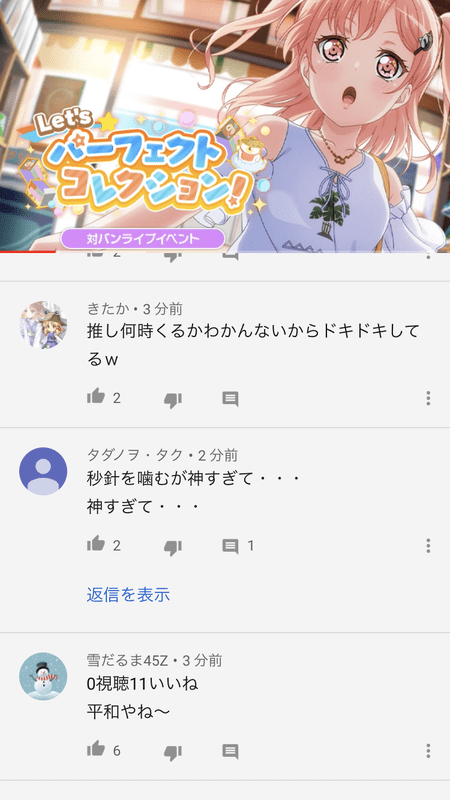The height and width of the screenshot is (800, 450).
Task: Open タダノヲ・タク's default profile avatar
Action: [x=43, y=471]
